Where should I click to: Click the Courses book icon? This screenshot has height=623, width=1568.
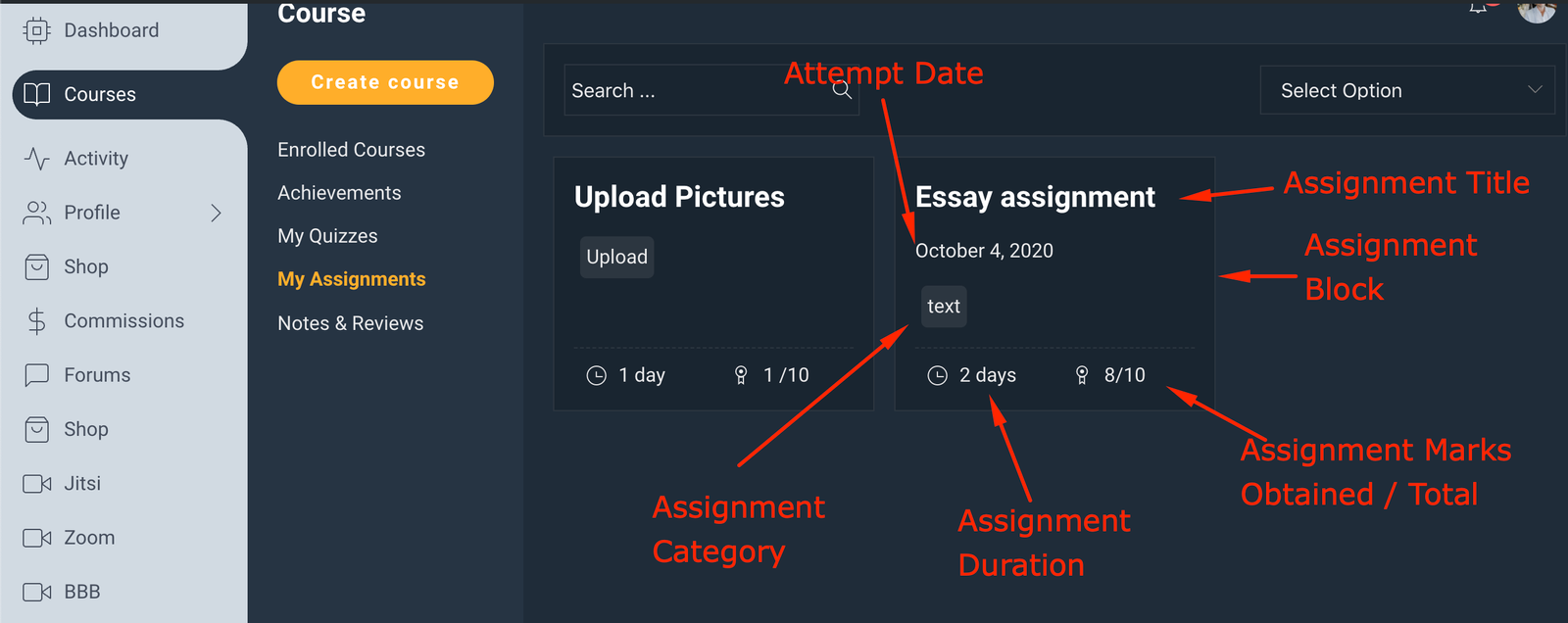[37, 94]
